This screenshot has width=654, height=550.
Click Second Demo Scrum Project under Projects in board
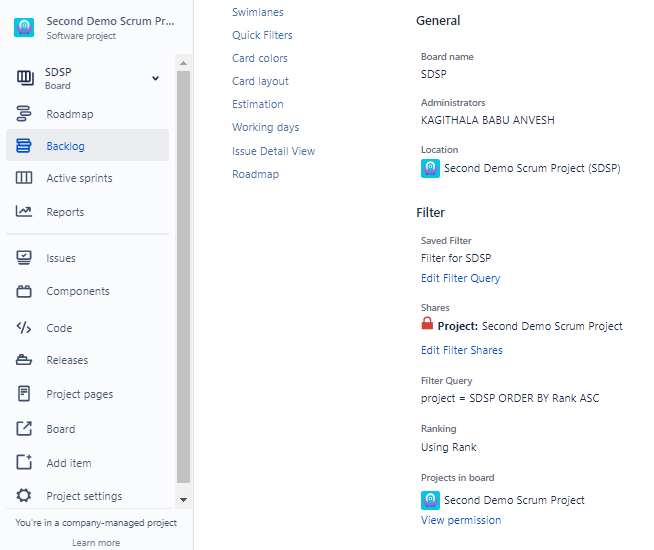[514, 500]
